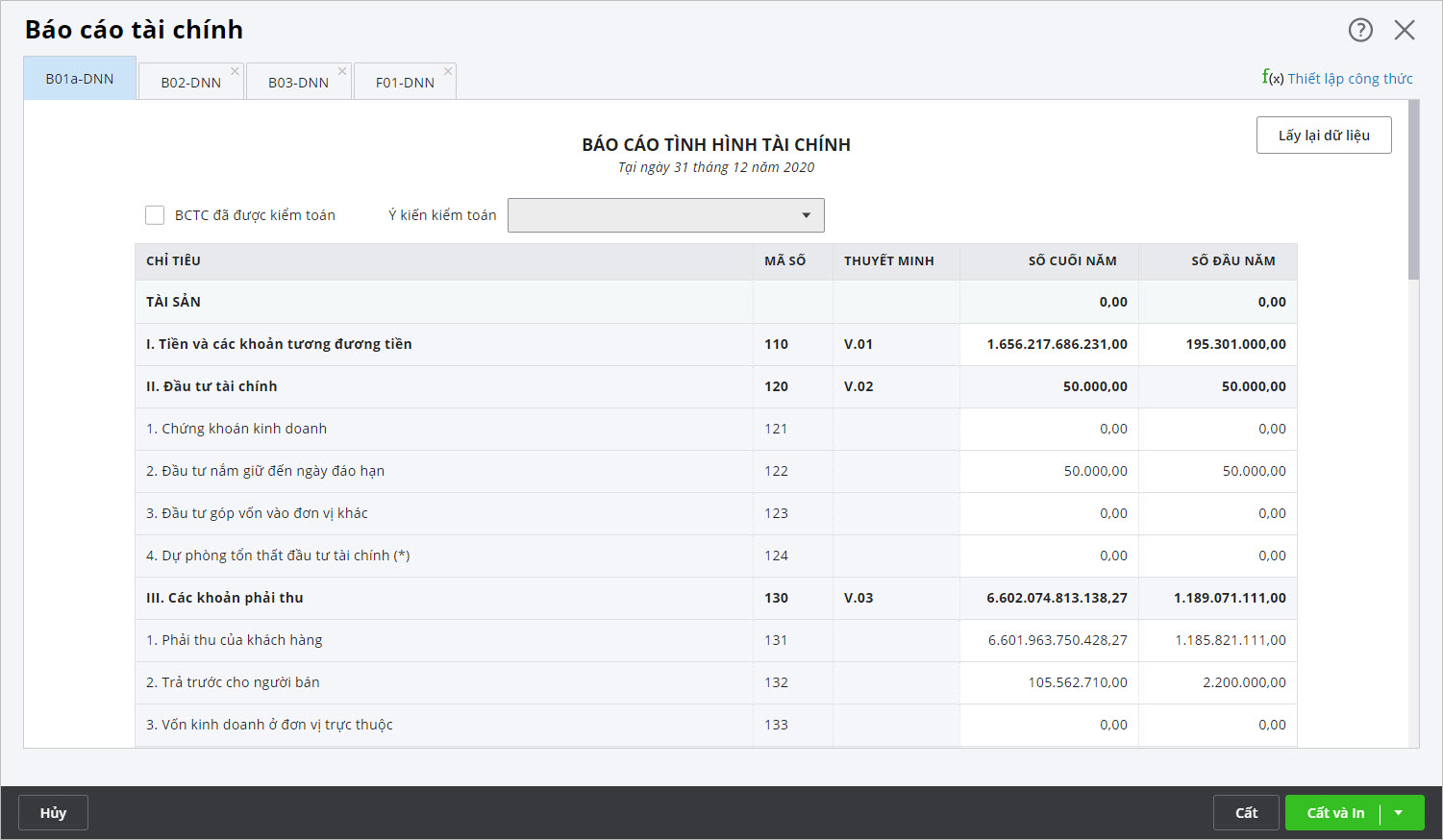This screenshot has height=840, width=1443.
Task: Open the help question mark icon
Action: [1360, 30]
